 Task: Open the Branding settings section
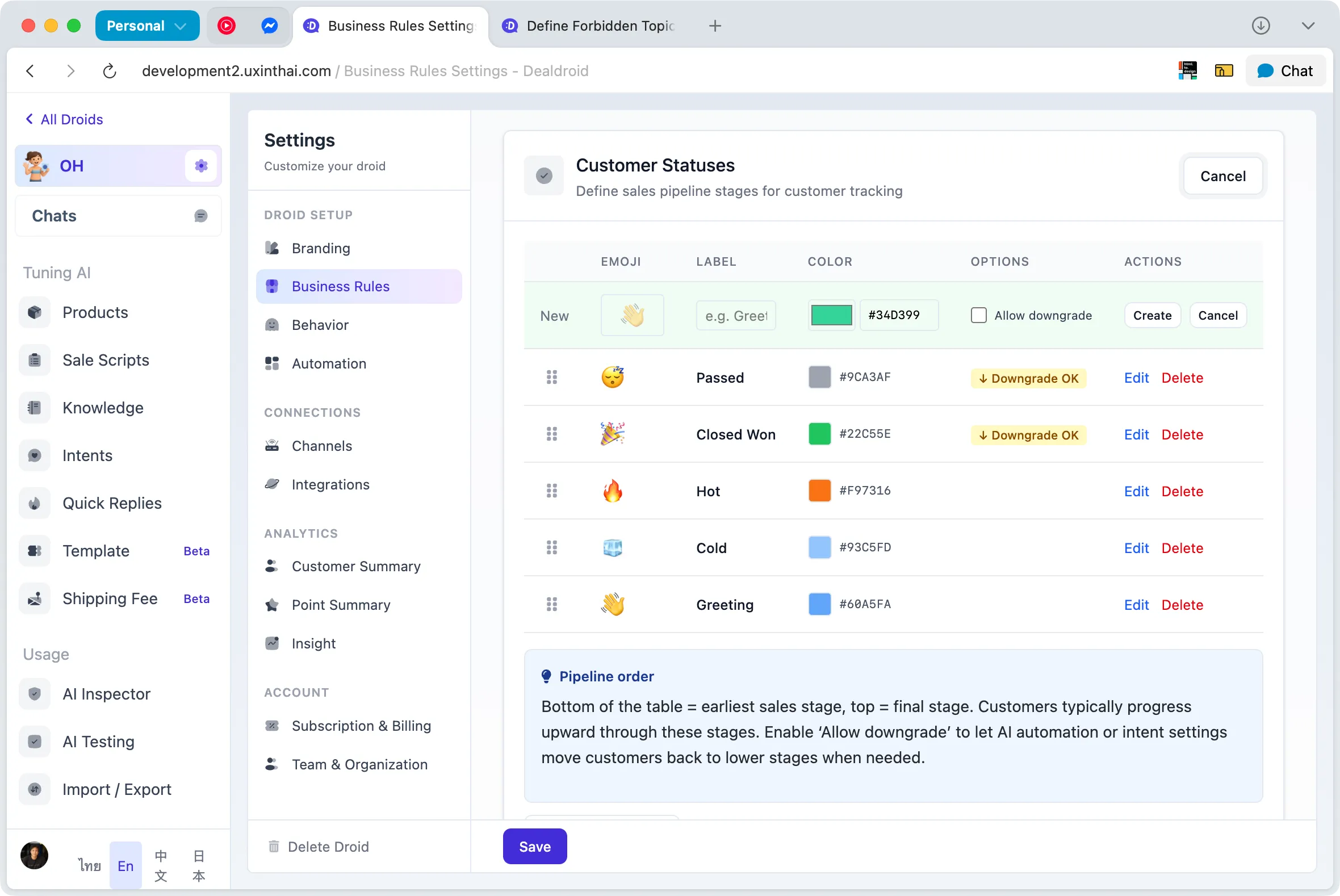321,248
